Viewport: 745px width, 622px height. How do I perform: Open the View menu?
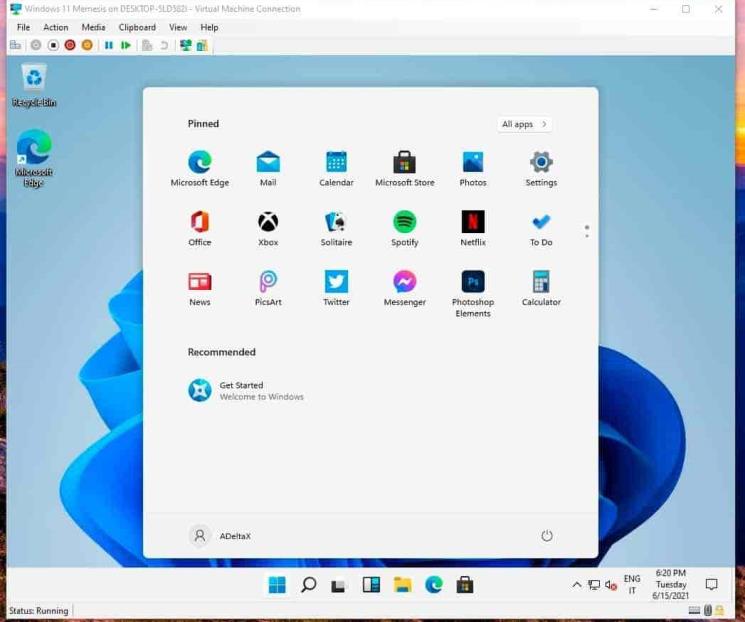(x=178, y=27)
